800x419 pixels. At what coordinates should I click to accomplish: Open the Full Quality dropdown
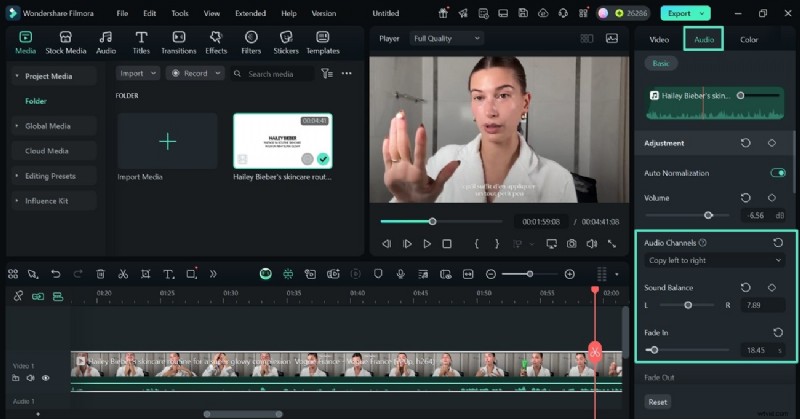[x=446, y=38]
